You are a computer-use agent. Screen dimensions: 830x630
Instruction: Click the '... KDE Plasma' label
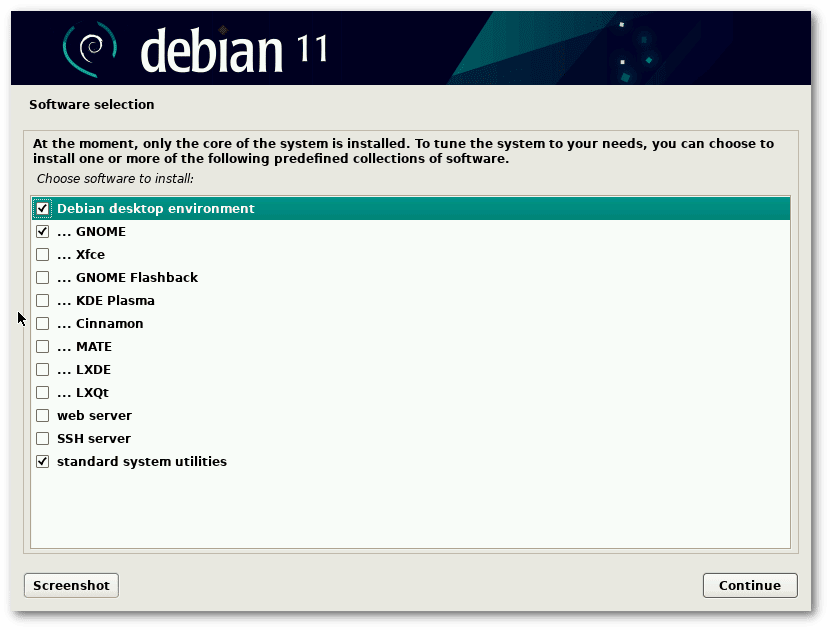106,301
